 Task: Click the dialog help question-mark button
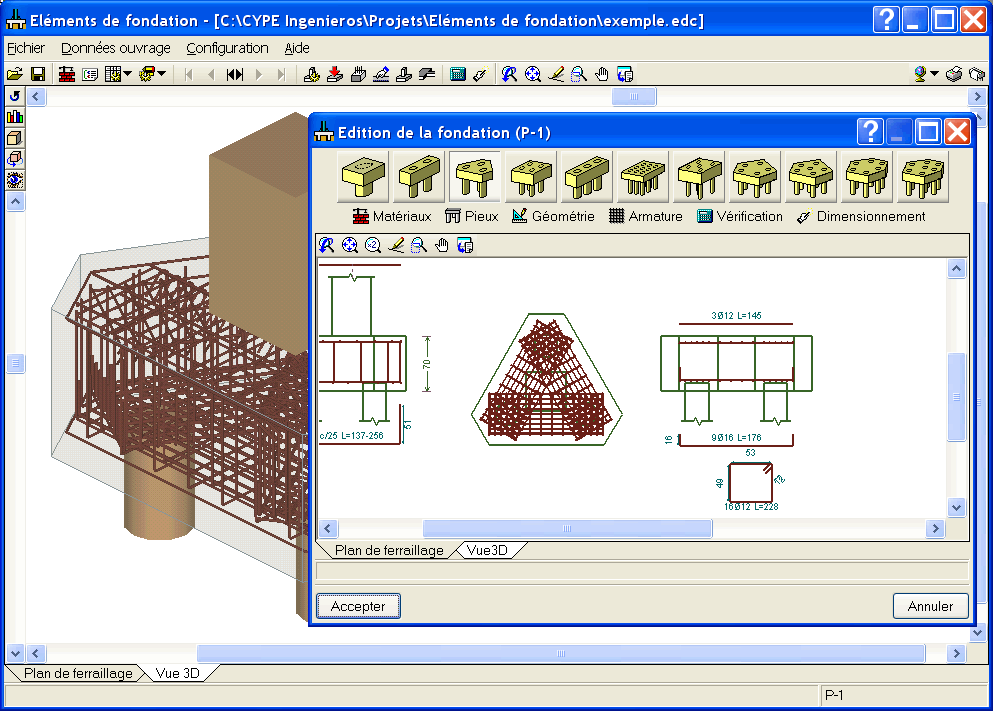pyautogui.click(x=870, y=132)
